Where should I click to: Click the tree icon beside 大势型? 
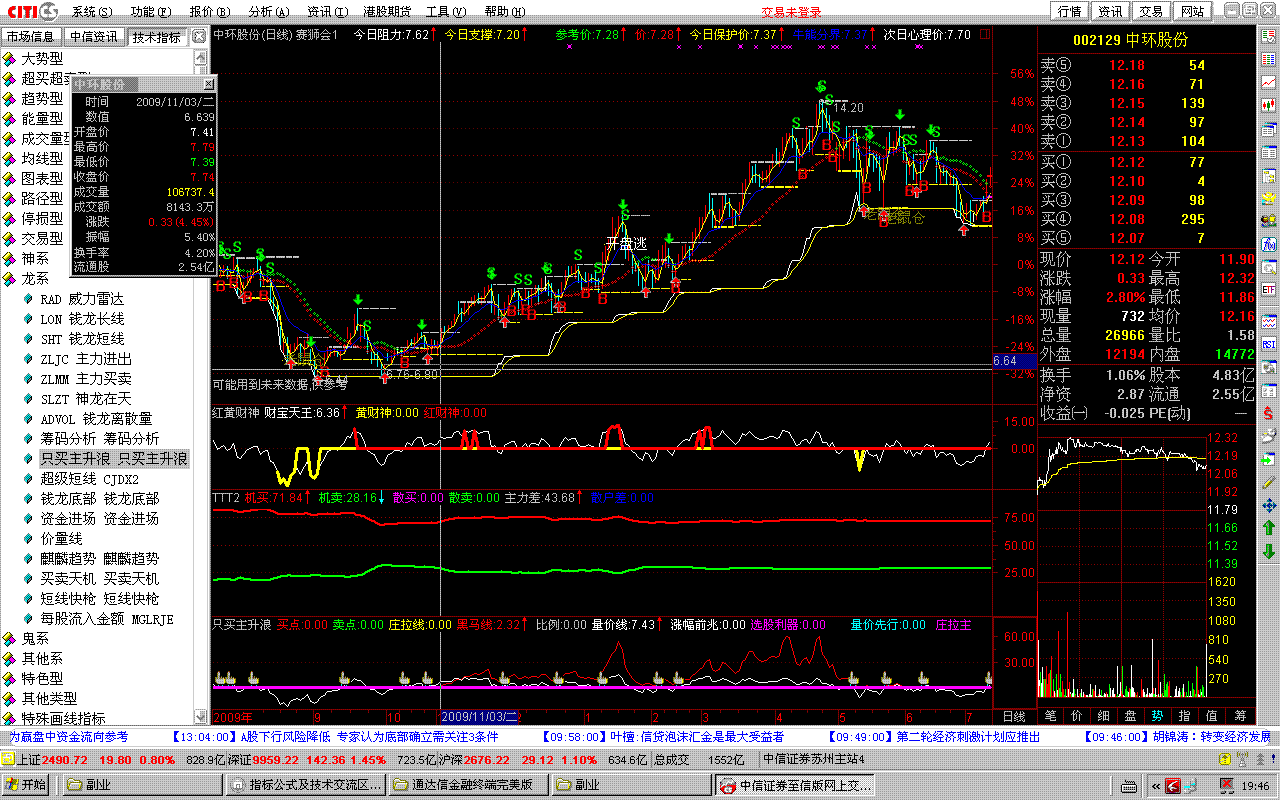click(x=10, y=59)
